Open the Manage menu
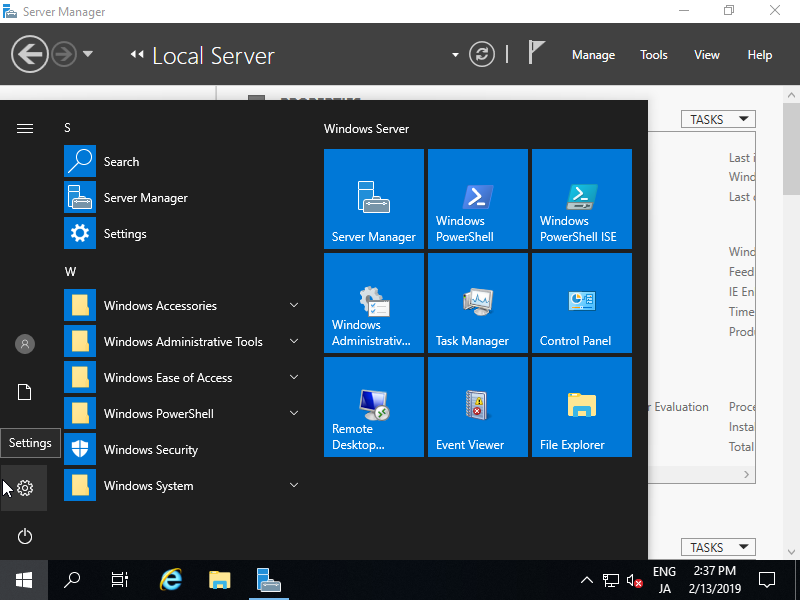800x600 pixels. pos(593,55)
